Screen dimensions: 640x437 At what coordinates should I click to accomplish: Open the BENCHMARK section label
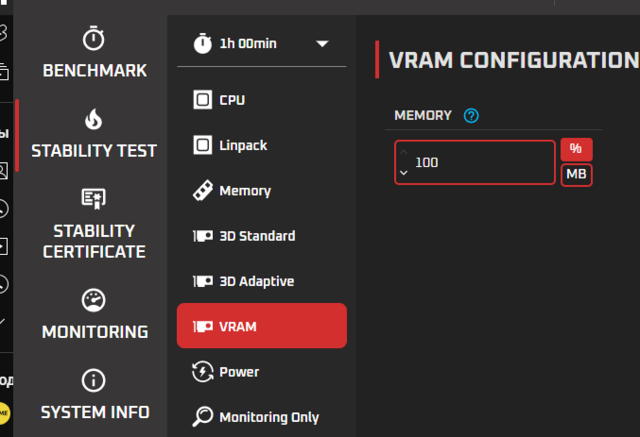pyautogui.click(x=94, y=71)
